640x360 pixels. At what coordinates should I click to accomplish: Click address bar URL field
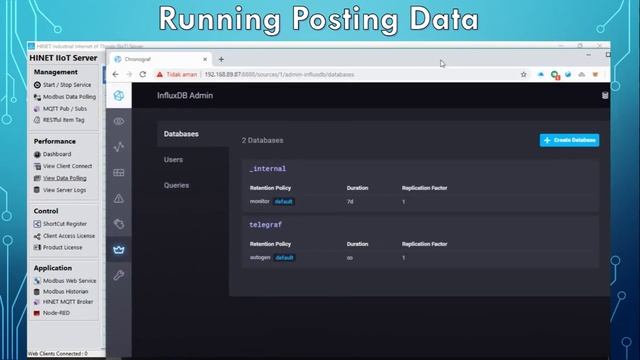(279, 74)
